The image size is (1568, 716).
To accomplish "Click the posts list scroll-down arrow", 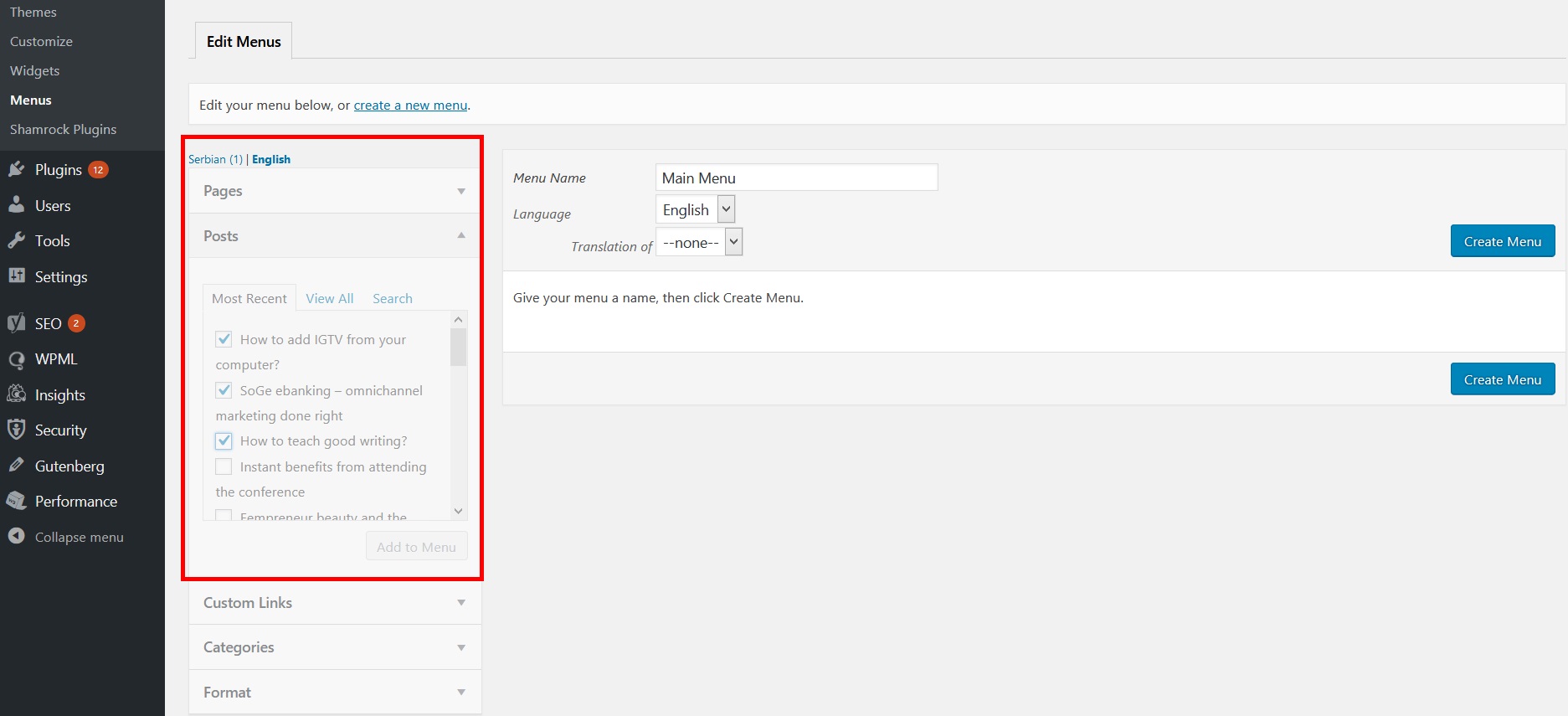I will (x=458, y=511).
